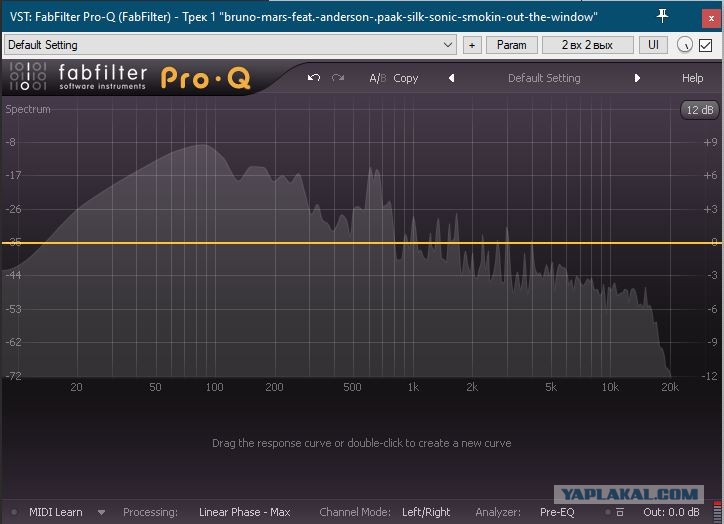724x524 pixels.
Task: Close the FabFilter Pro-Q window
Action: [x=711, y=18]
